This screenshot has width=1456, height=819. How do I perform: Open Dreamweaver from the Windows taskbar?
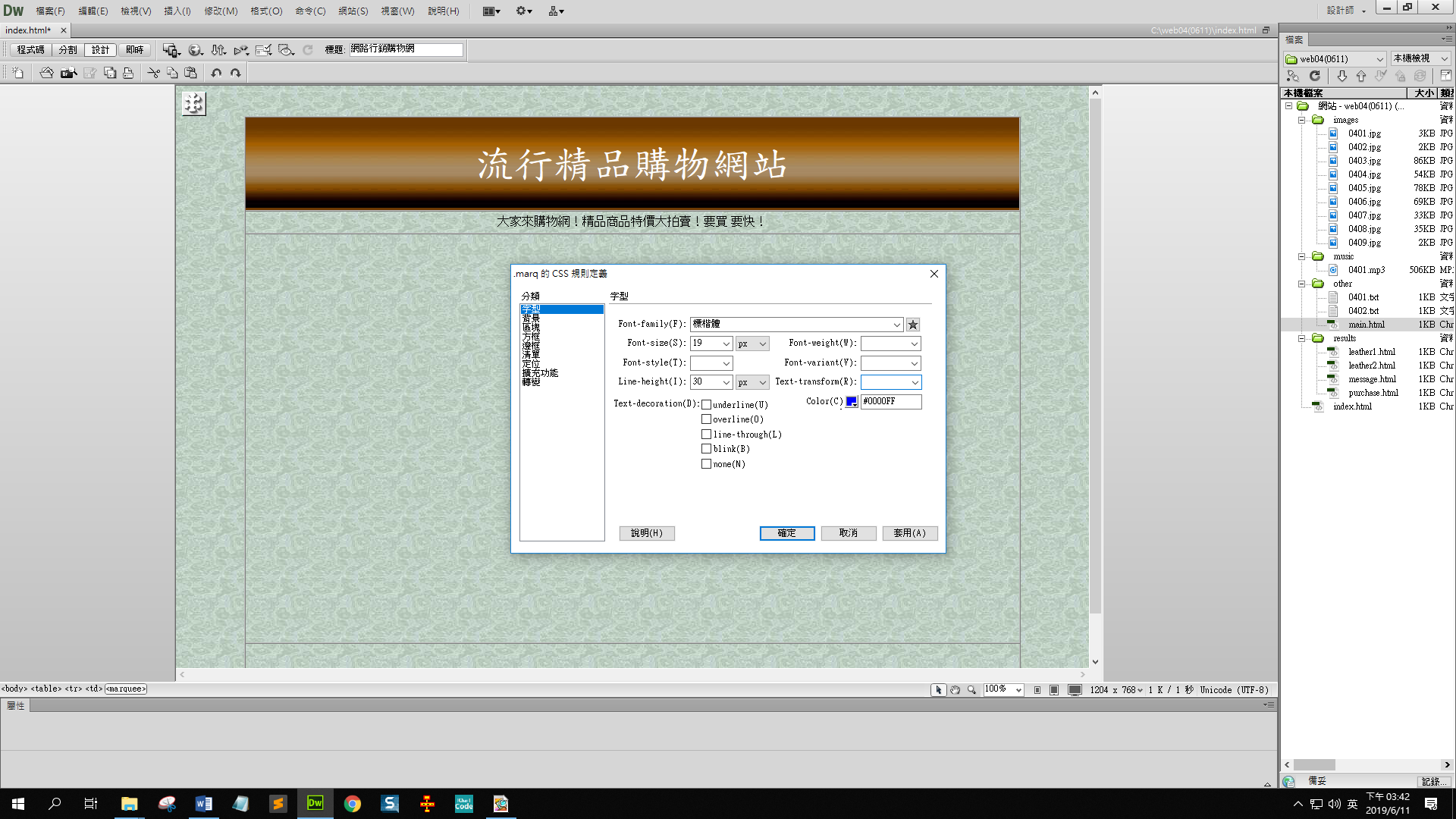click(315, 803)
